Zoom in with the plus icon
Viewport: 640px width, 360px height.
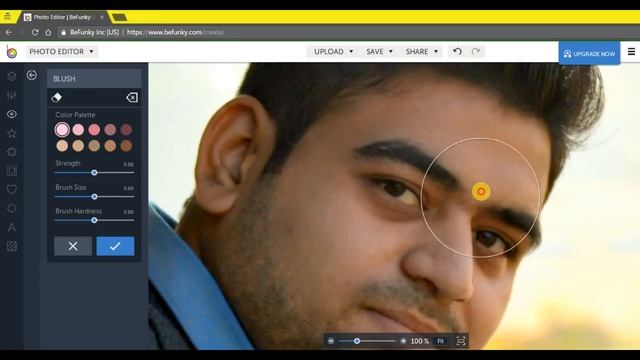pyautogui.click(x=403, y=341)
